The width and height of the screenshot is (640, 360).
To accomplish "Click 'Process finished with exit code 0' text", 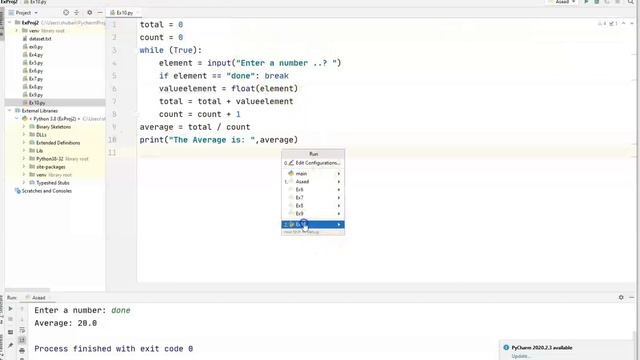I will pyautogui.click(x=113, y=349).
